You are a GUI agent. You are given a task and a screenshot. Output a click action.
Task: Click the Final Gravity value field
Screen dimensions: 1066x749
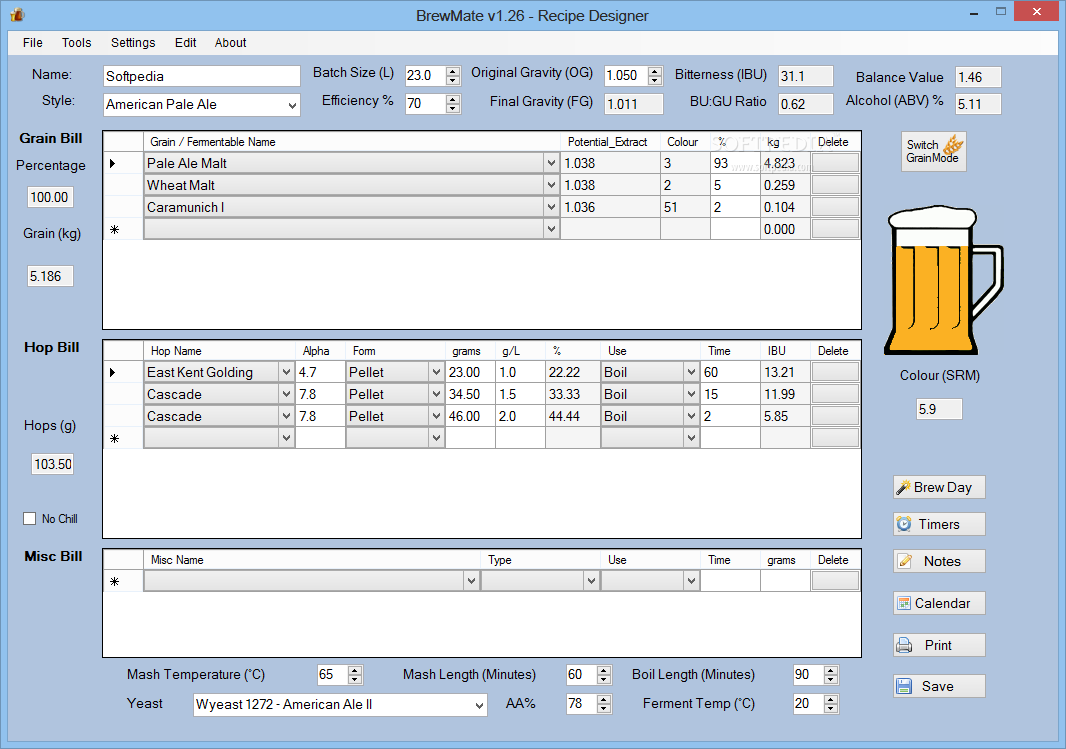point(634,104)
